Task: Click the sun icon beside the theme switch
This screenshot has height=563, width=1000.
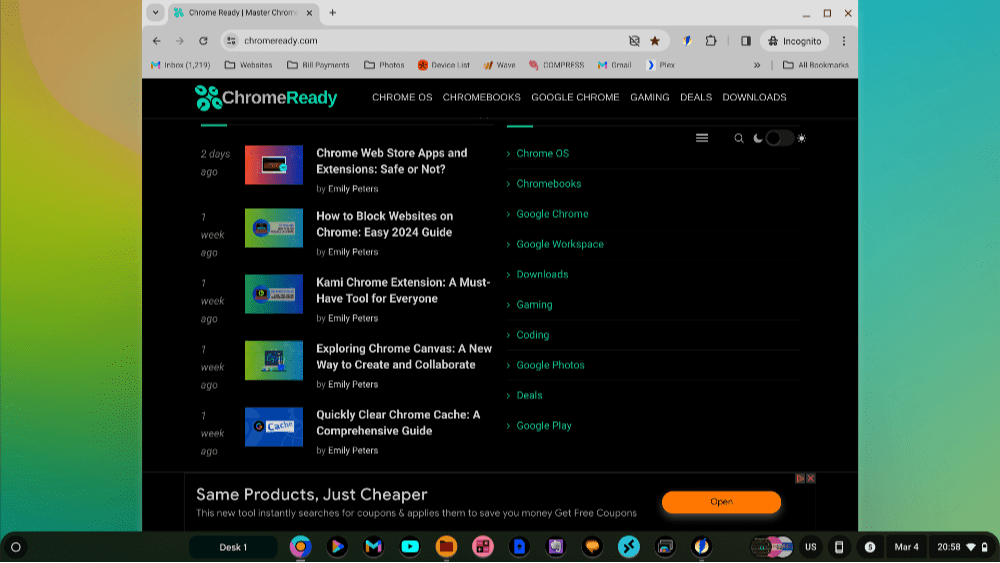Action: click(802, 138)
